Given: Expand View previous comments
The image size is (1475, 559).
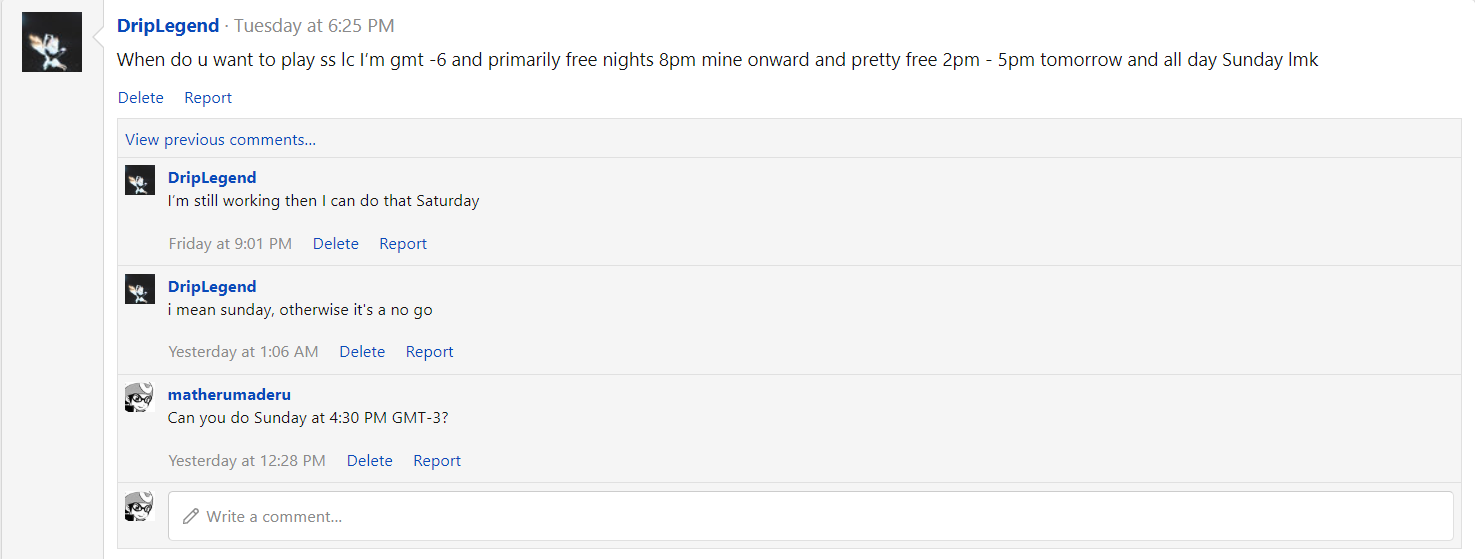Looking at the screenshot, I should 221,140.
